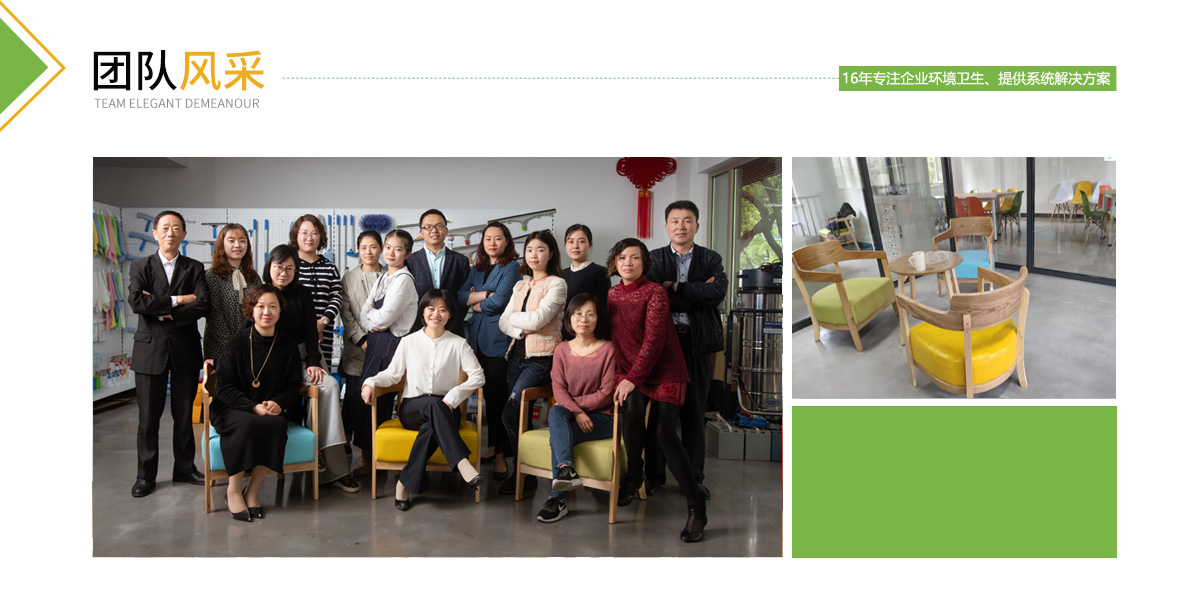The image size is (1200, 600).
Task: Click the green cushioned chair in lounge photo
Action: tap(845, 292)
